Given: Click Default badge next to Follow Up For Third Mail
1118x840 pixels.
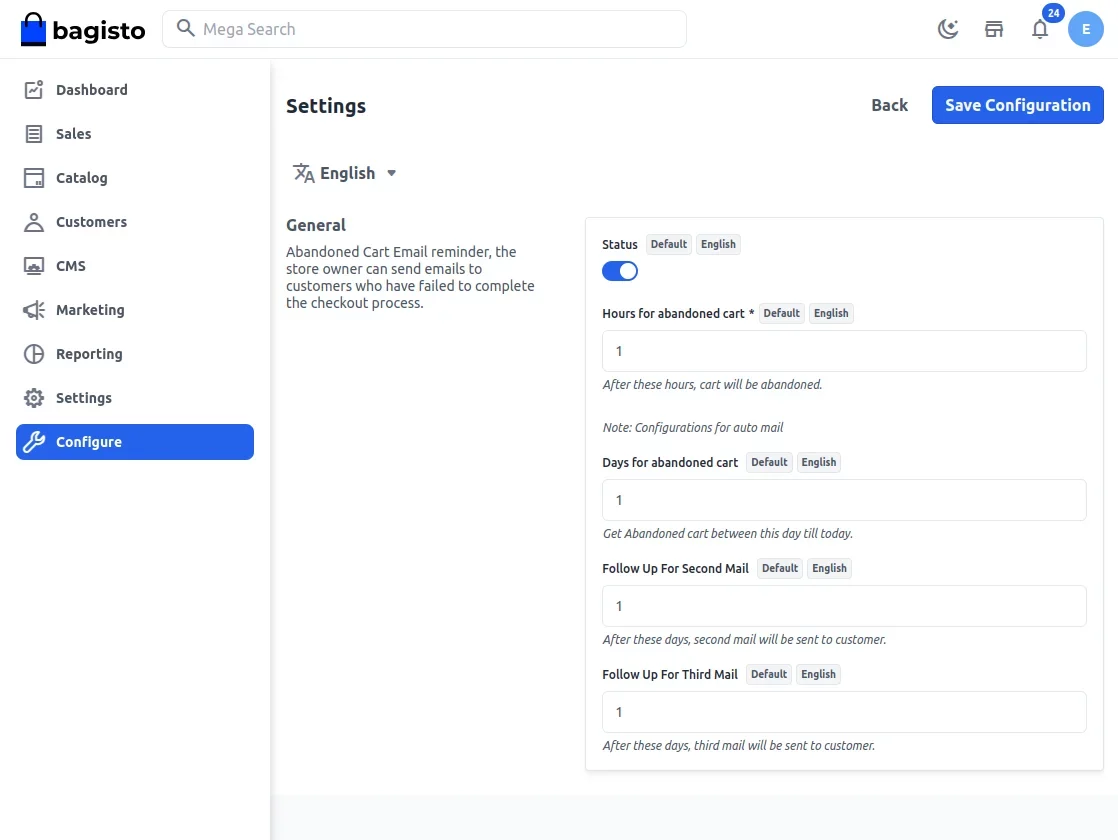Looking at the screenshot, I should pos(769,675).
